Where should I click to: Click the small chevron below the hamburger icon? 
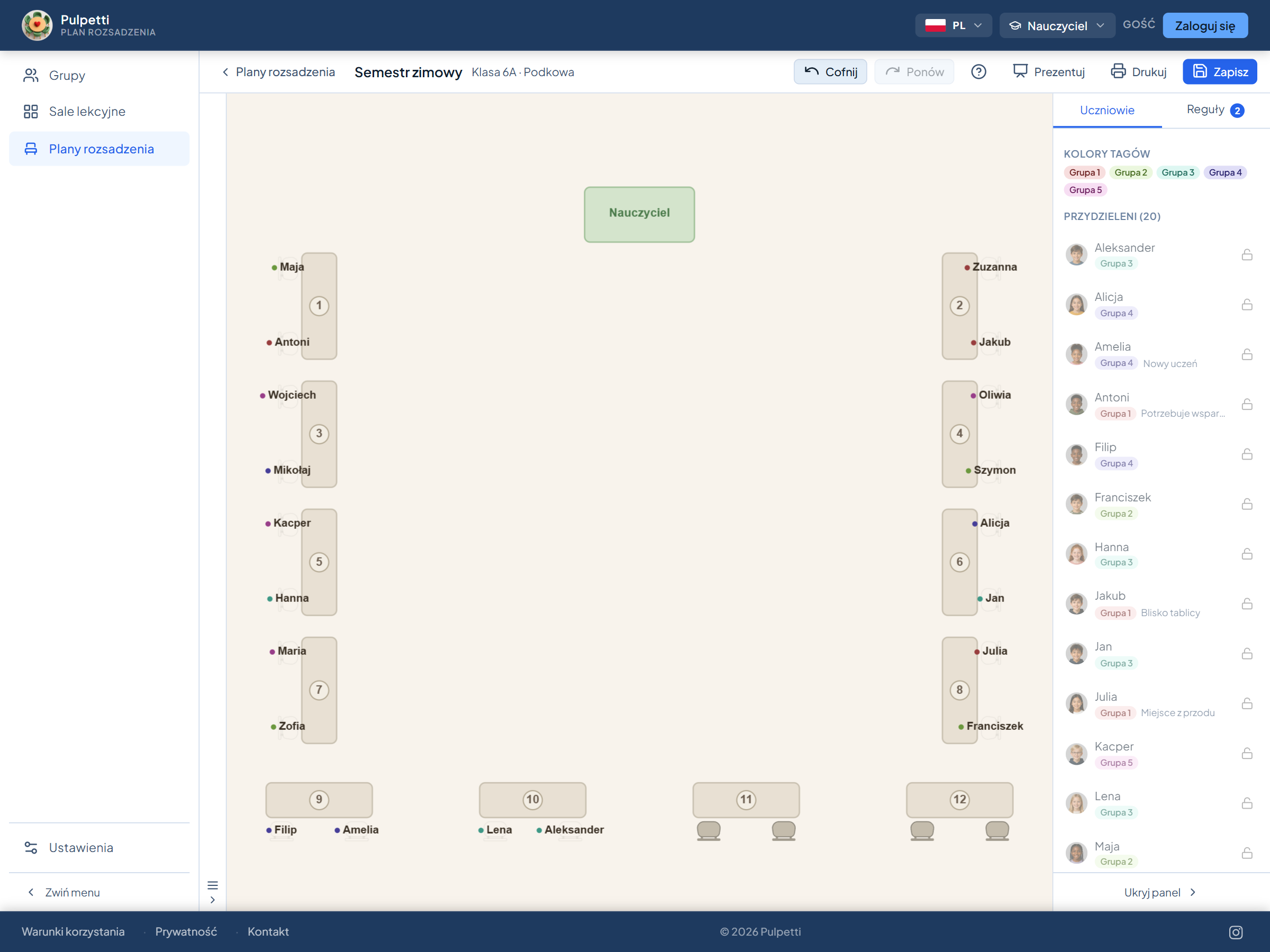coord(212,900)
